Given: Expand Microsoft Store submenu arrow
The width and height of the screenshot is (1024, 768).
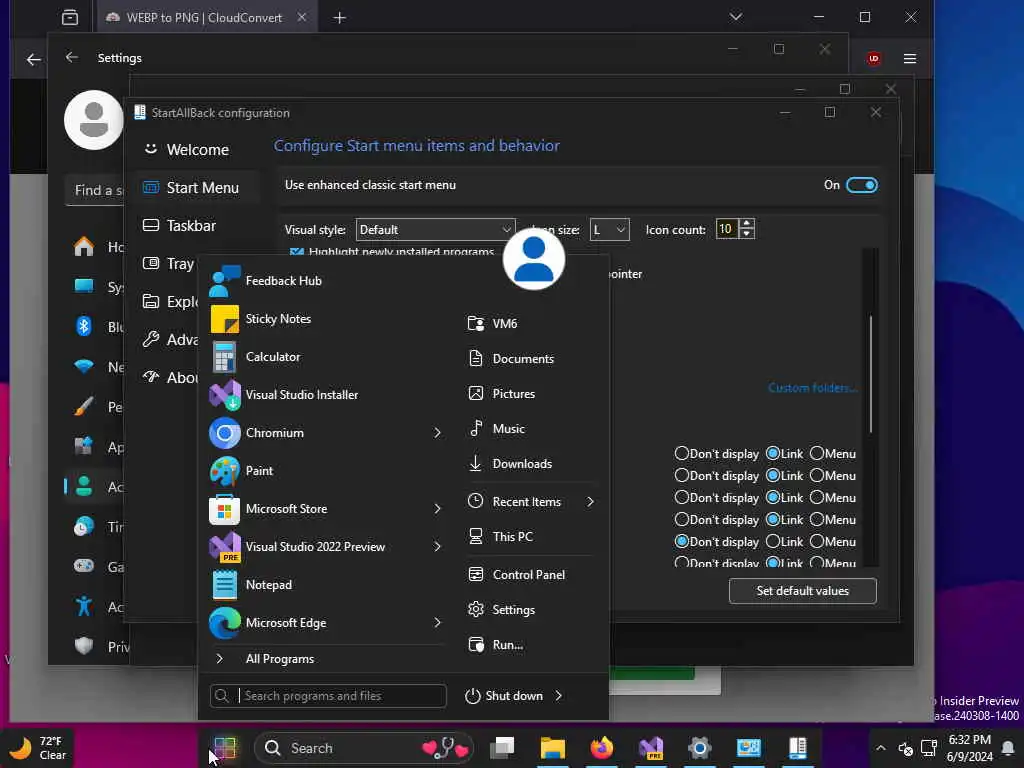Looking at the screenshot, I should [438, 509].
